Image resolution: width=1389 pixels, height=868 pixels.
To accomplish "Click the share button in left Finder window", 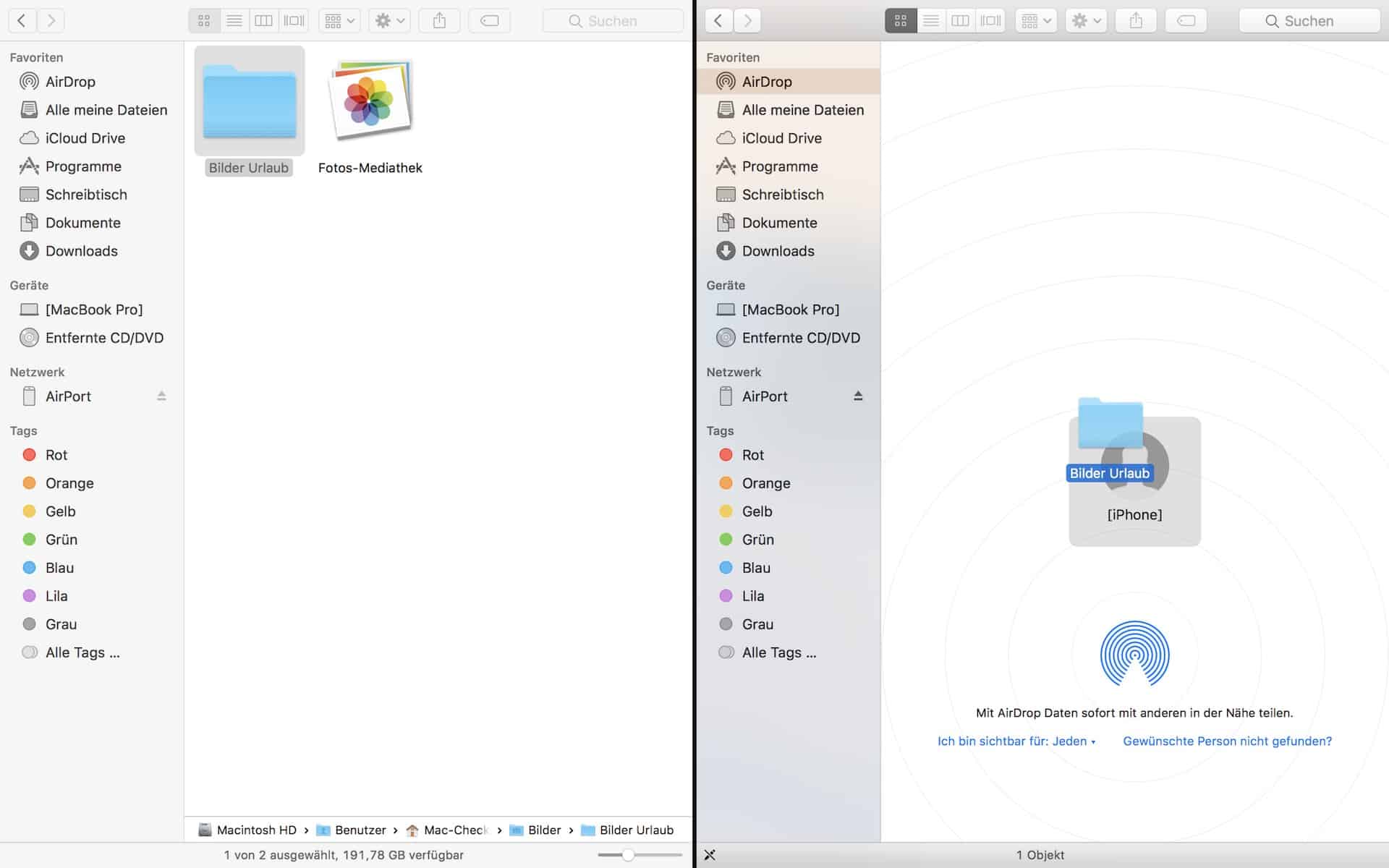I will pyautogui.click(x=439, y=20).
